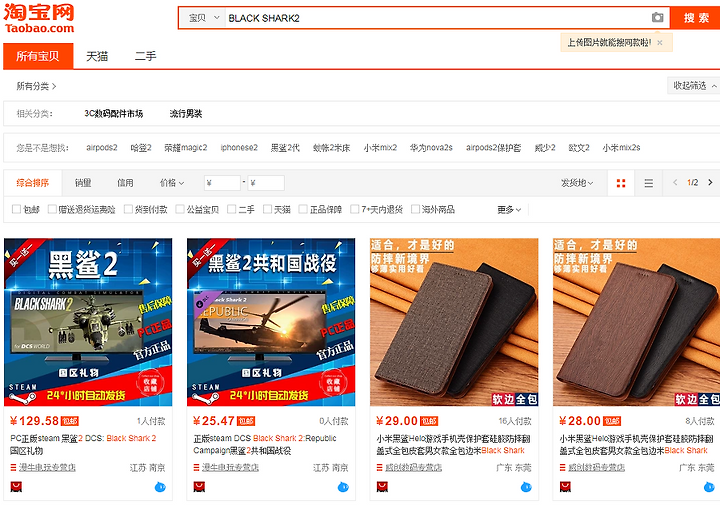The width and height of the screenshot is (720, 505).
Task: Open the 发货地 location dropdown
Action: (x=577, y=183)
